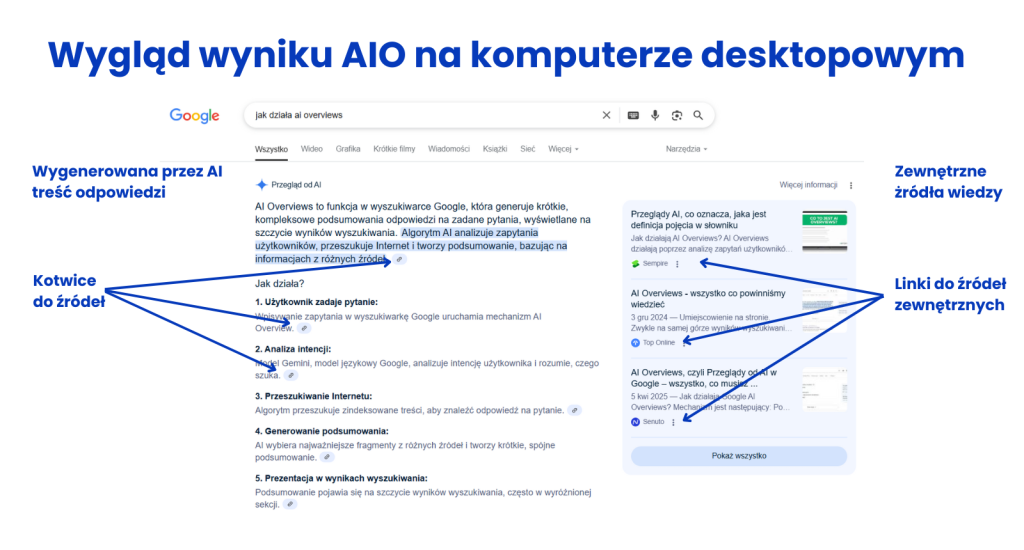Viewport: 1024px width, 550px height.
Task: Open the Senuto source thumbnail
Action: [824, 389]
